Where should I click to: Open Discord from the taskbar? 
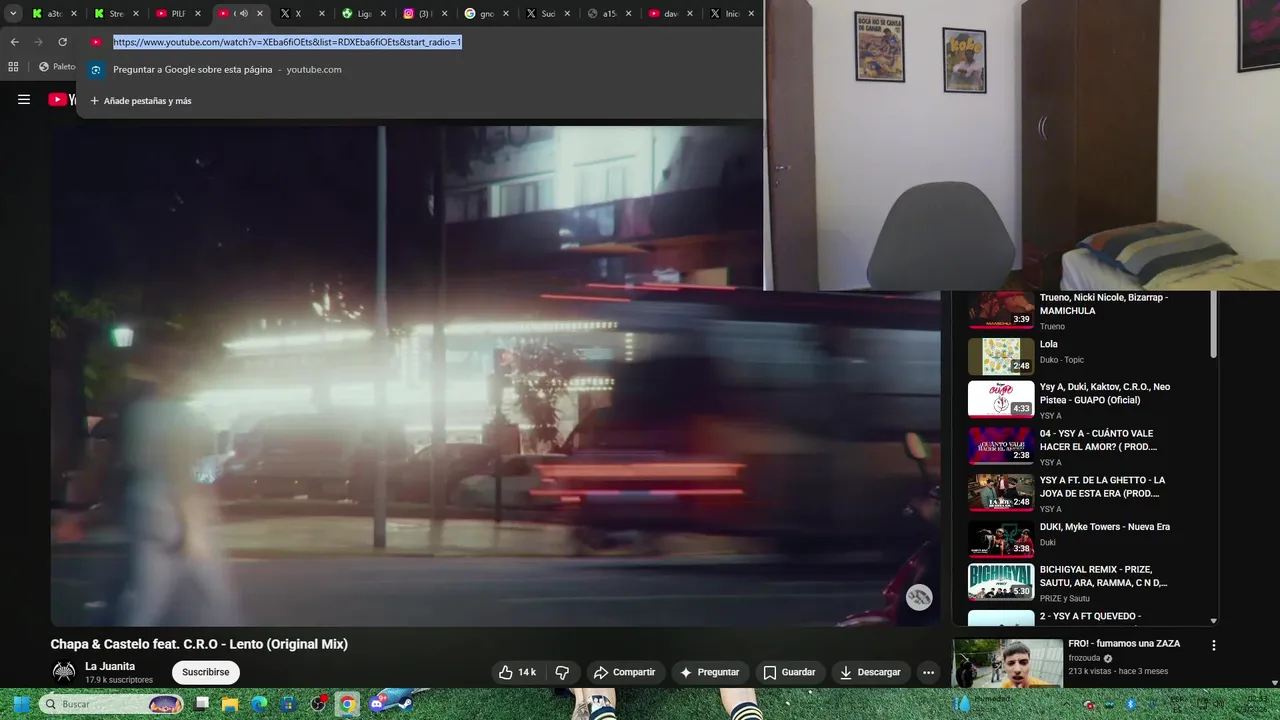pyautogui.click(x=378, y=704)
